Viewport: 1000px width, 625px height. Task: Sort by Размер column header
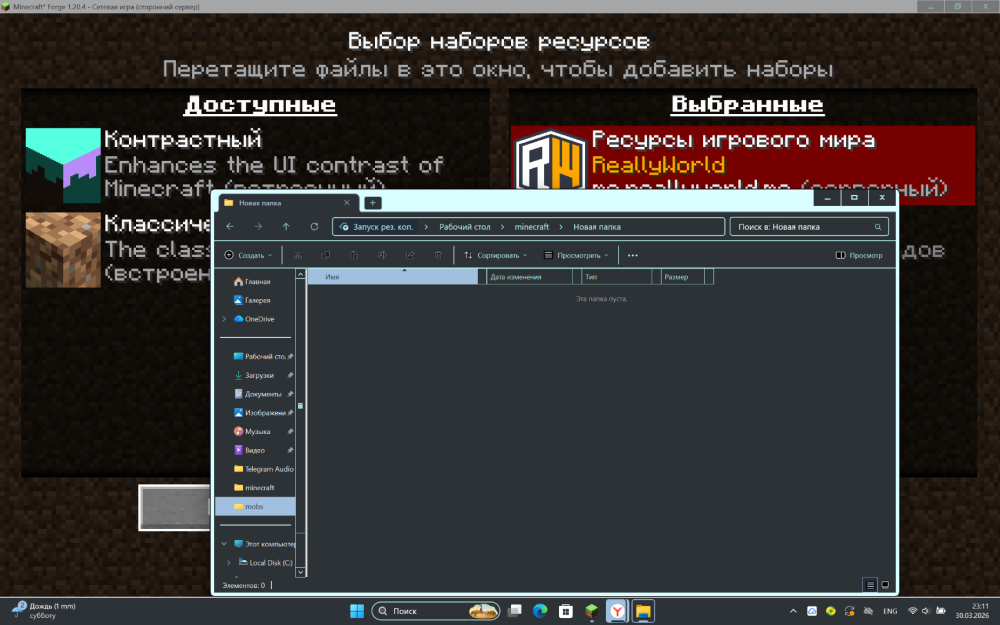(682, 277)
